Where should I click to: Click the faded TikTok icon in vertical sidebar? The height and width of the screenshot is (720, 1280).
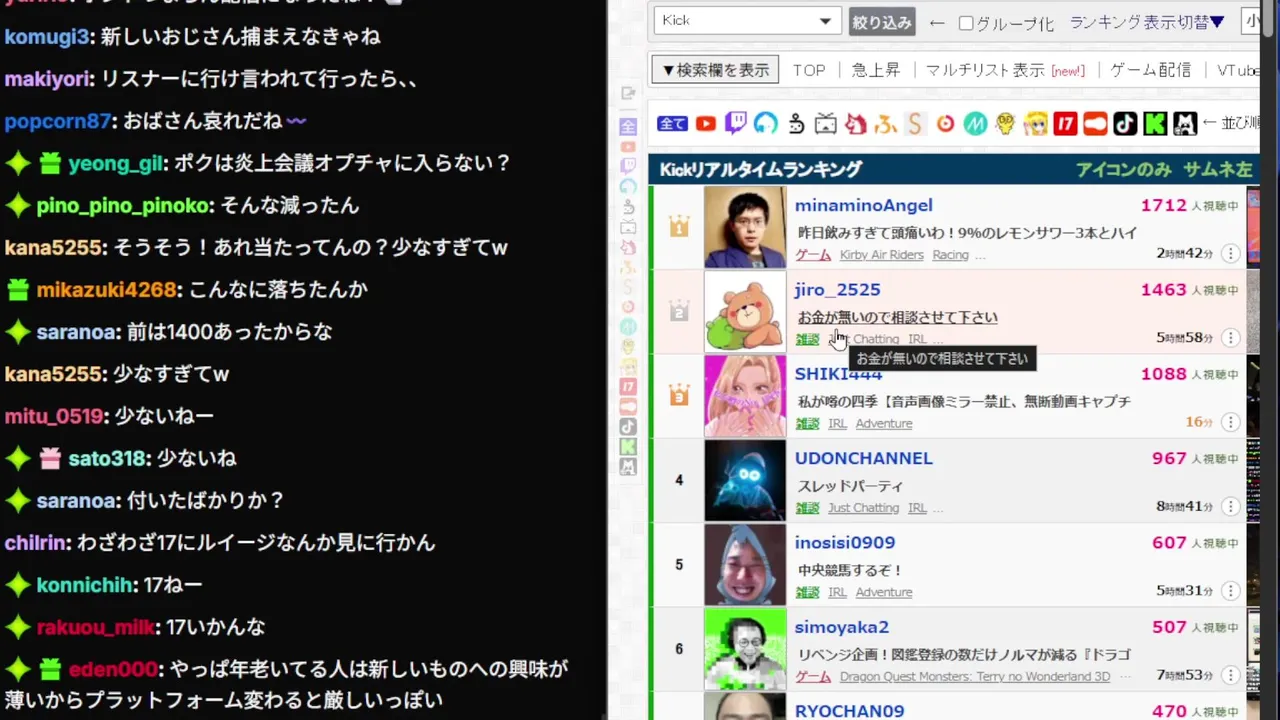[x=628, y=426]
